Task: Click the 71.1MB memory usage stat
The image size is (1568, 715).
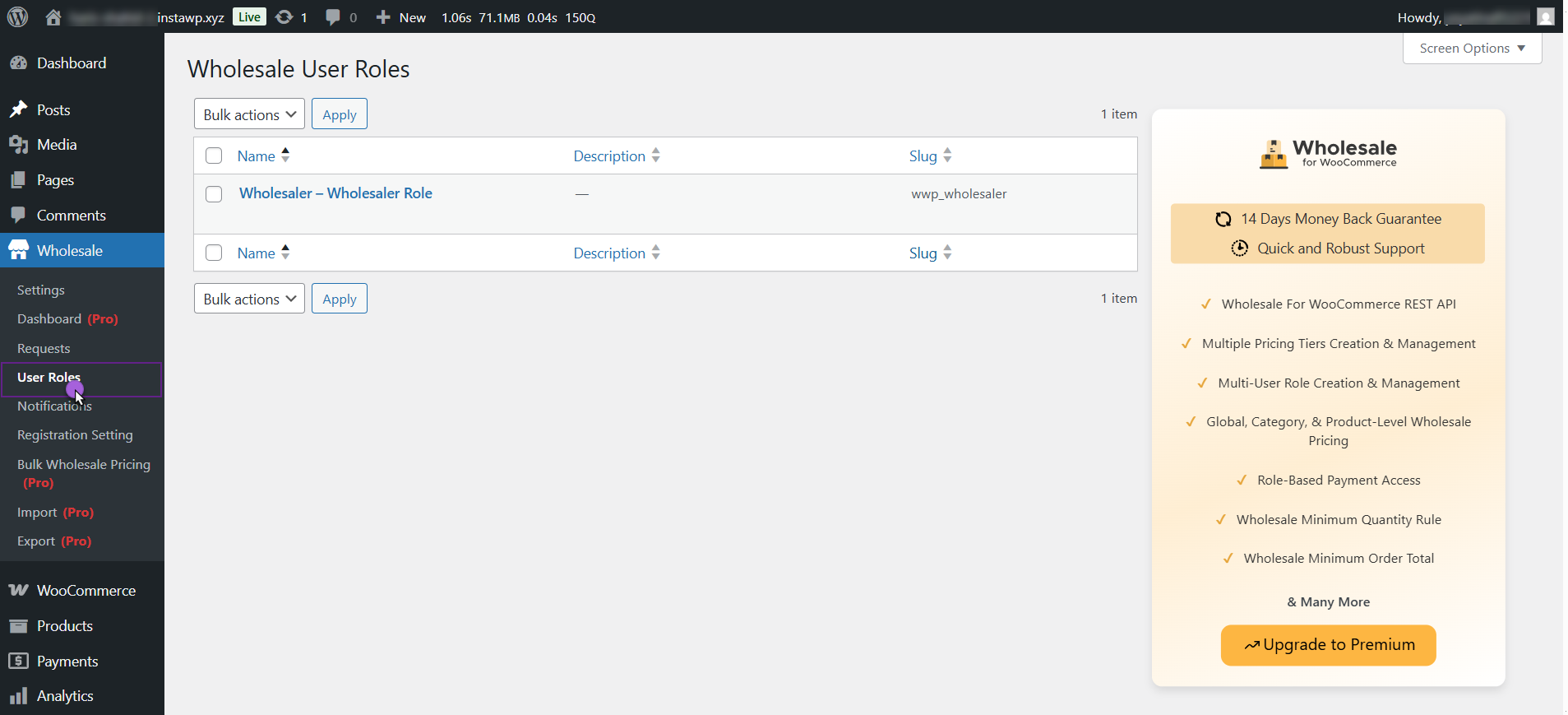Action: coord(499,17)
